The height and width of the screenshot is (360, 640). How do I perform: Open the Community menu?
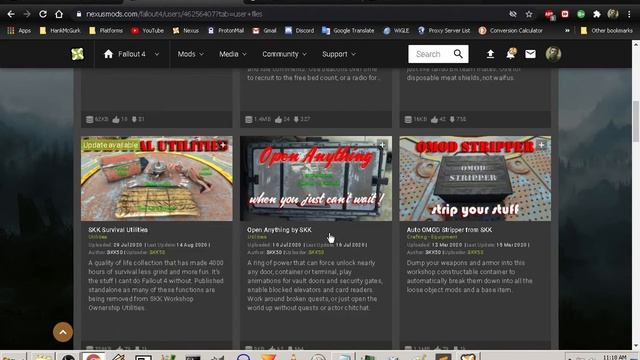[284, 54]
